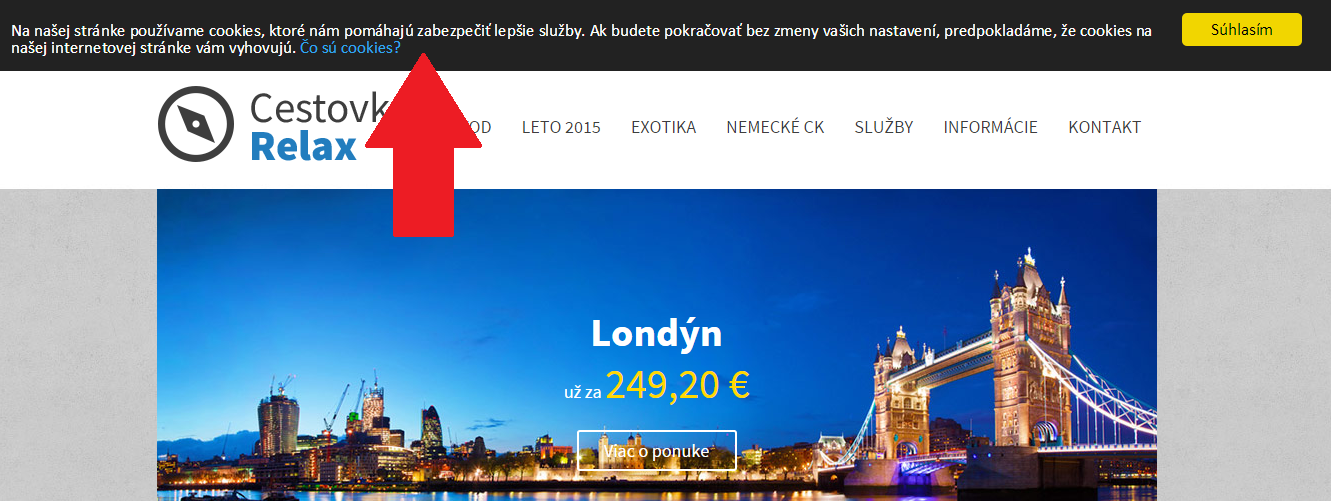Open the KONTAKT page

(x=1104, y=127)
